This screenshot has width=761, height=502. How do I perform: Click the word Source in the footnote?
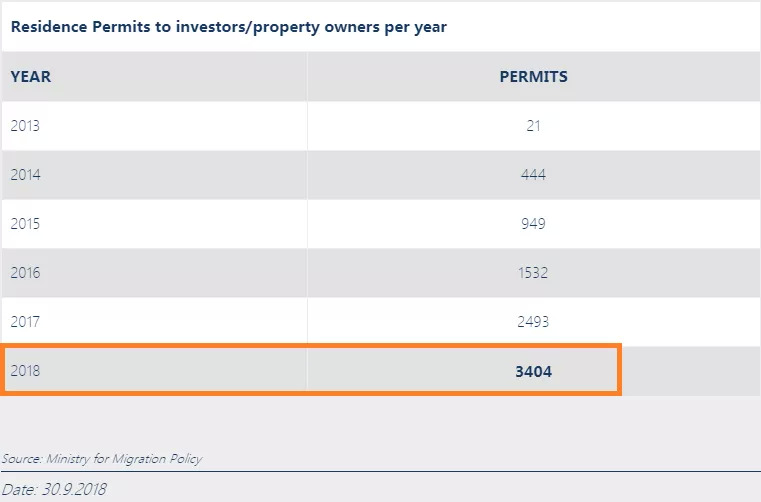tap(21, 459)
